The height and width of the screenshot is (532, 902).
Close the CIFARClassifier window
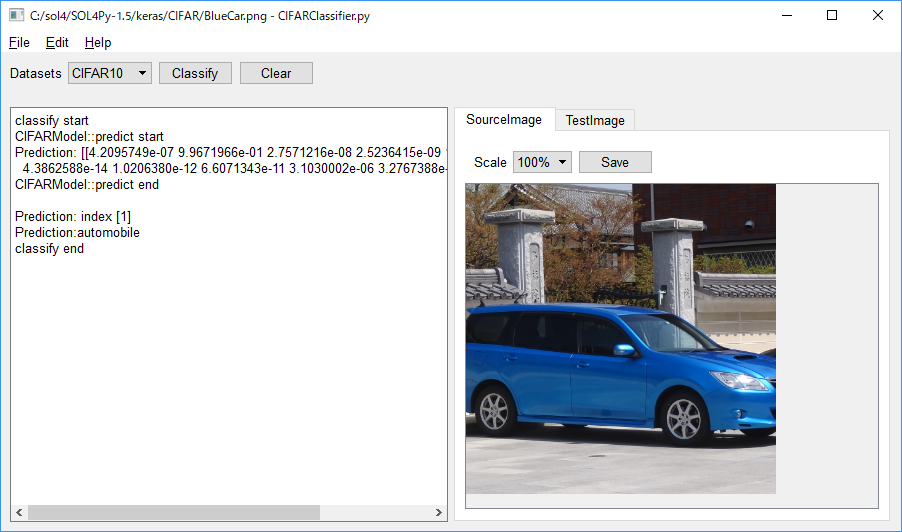click(x=878, y=16)
